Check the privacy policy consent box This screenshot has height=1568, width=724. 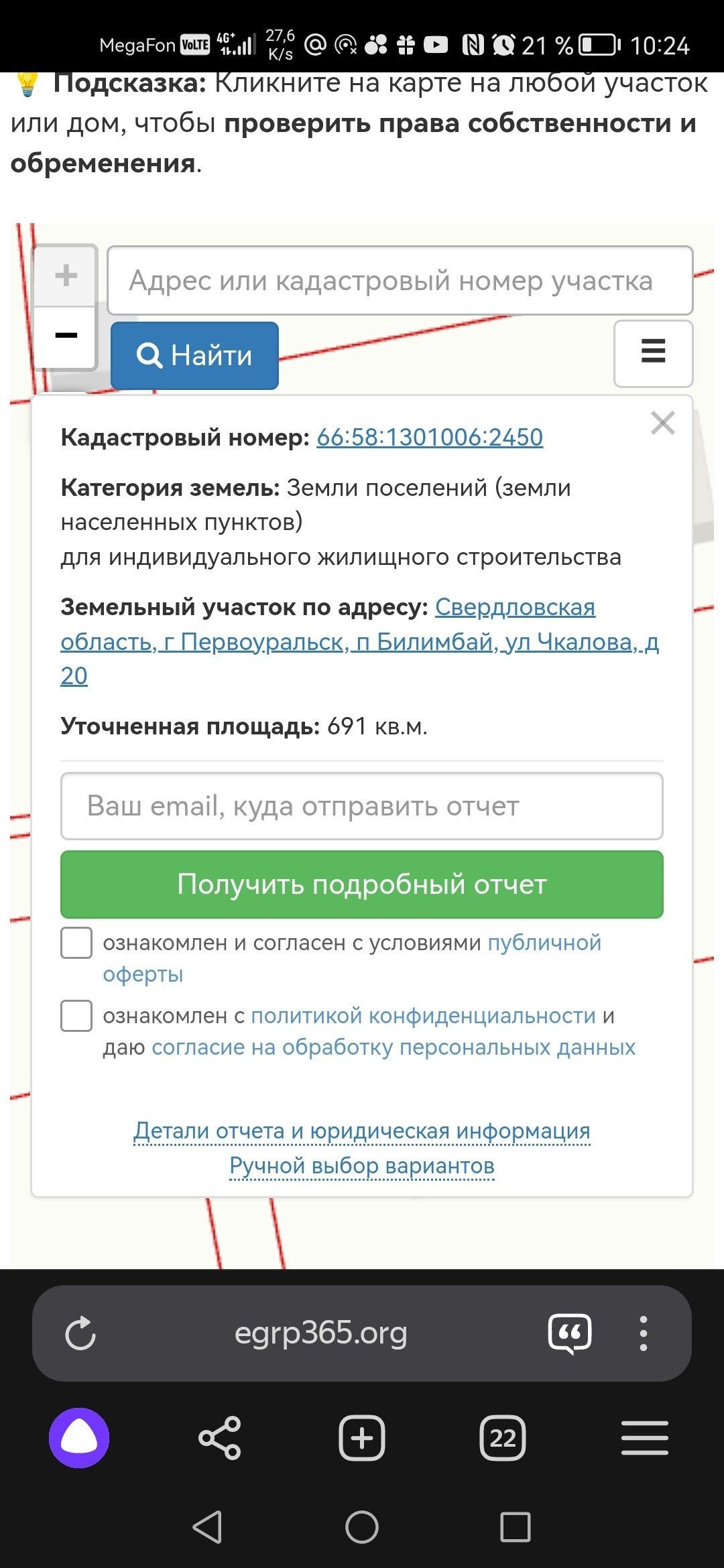tap(76, 1016)
